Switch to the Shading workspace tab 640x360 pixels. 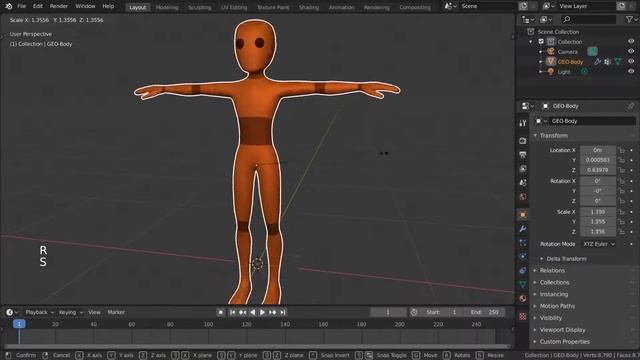point(309,7)
